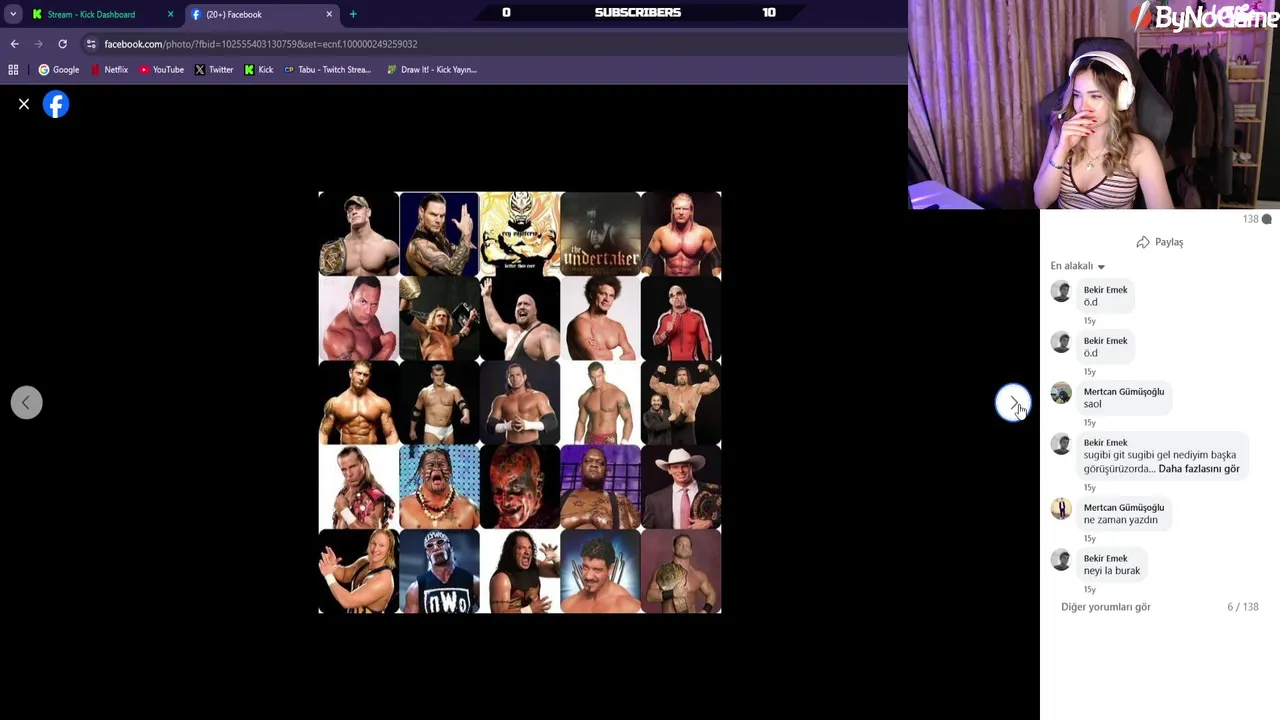Open the Twitter bookmark
Screen dimensions: 1280x720
[214, 70]
